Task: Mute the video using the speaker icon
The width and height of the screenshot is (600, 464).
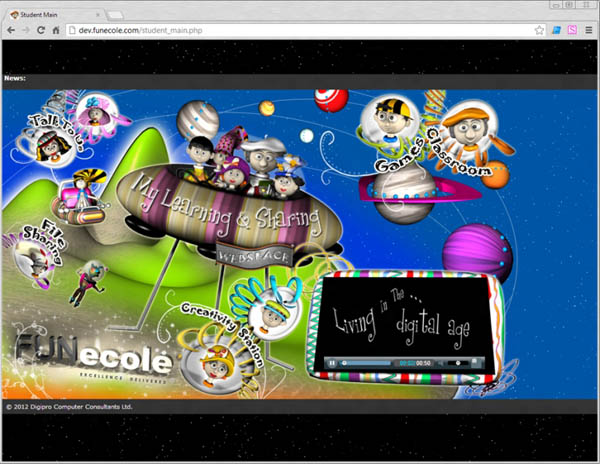Action: tap(439, 362)
